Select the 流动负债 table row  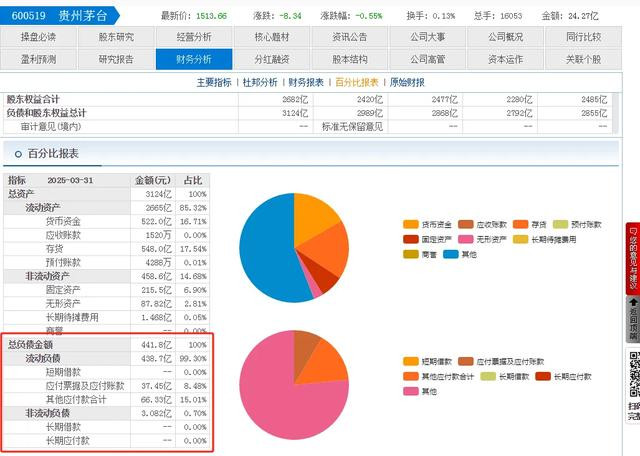pyautogui.click(x=107, y=359)
